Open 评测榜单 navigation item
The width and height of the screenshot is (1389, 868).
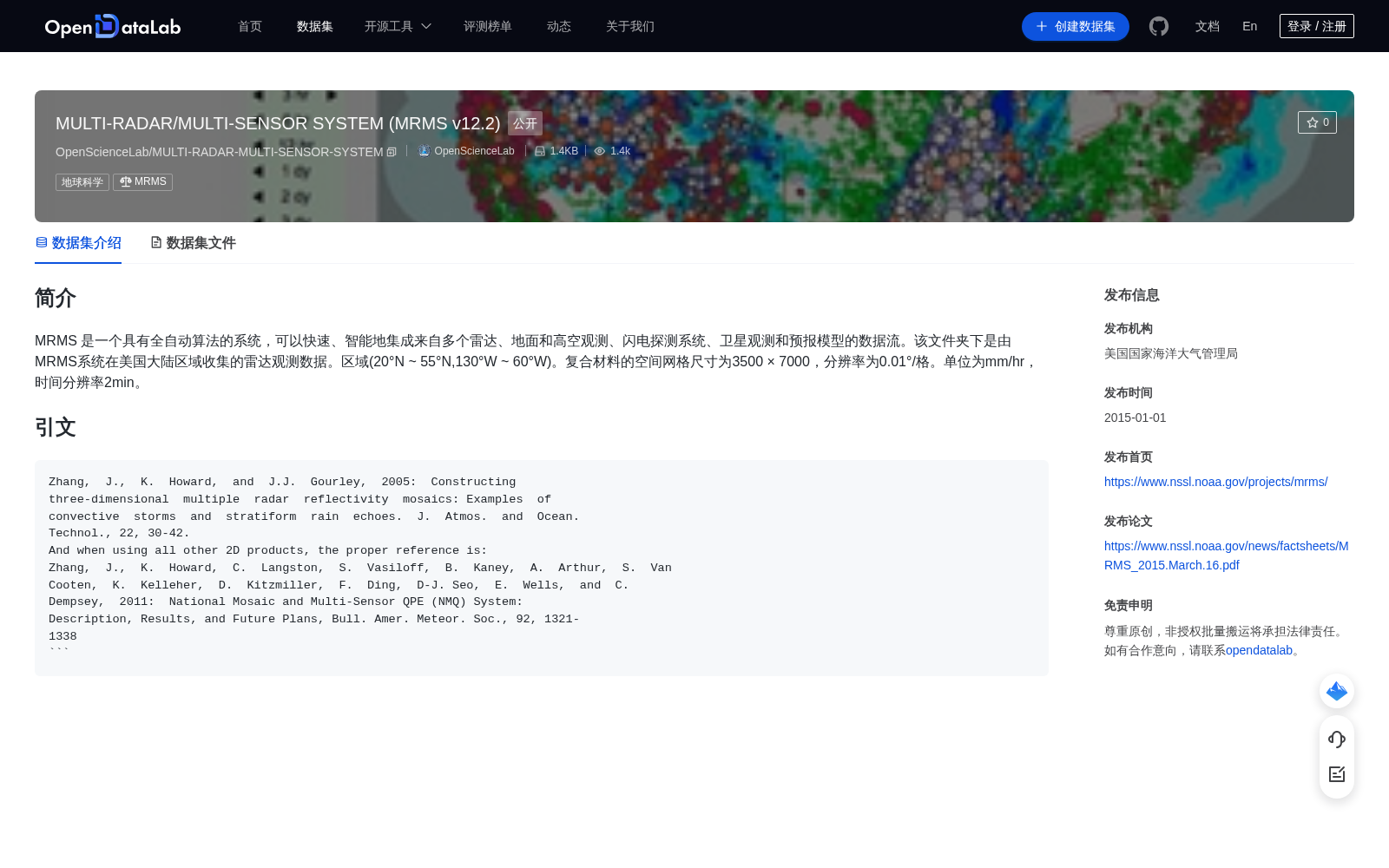(488, 26)
